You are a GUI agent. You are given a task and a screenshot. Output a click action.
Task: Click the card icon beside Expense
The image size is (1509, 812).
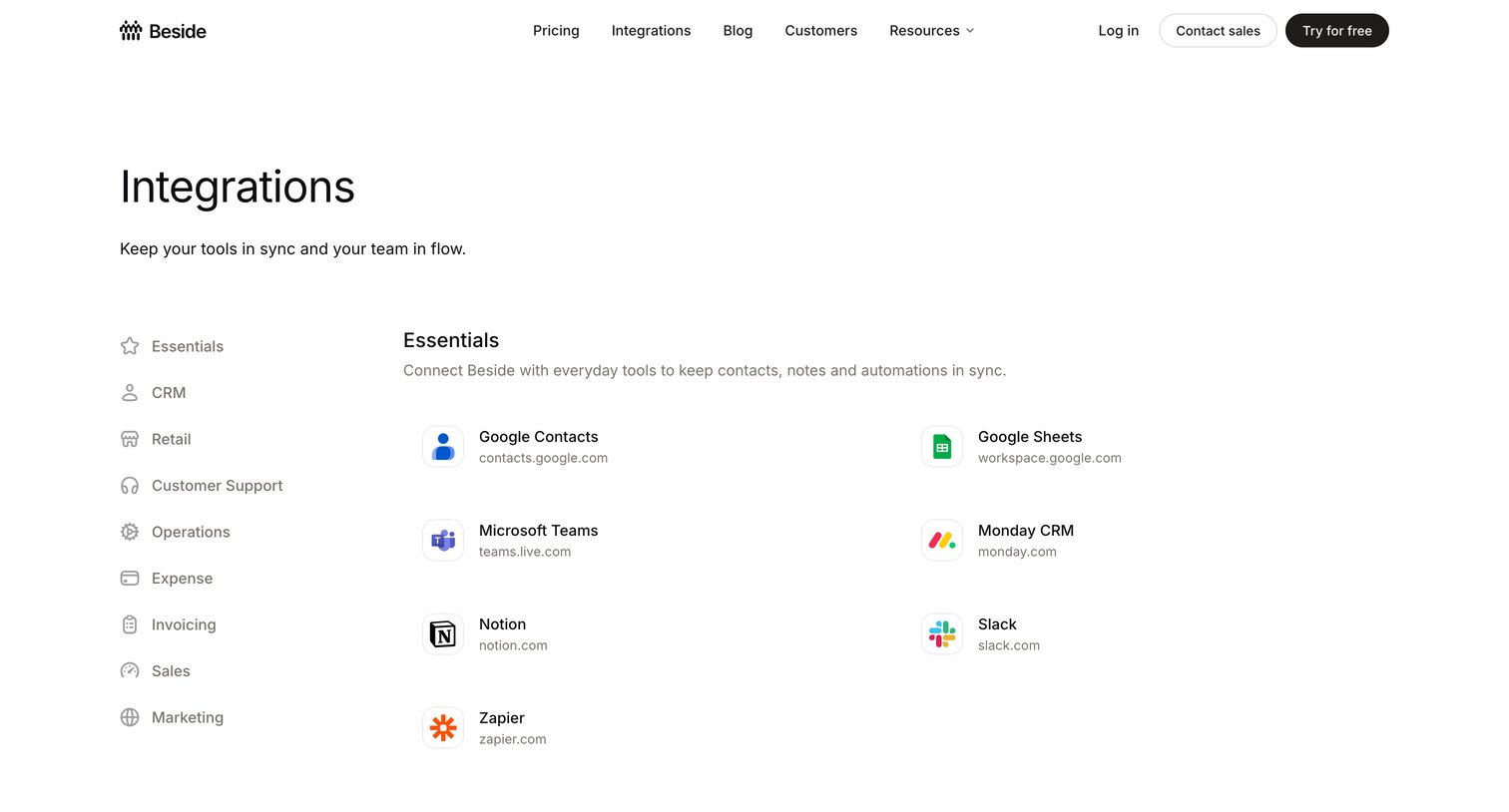point(130,579)
